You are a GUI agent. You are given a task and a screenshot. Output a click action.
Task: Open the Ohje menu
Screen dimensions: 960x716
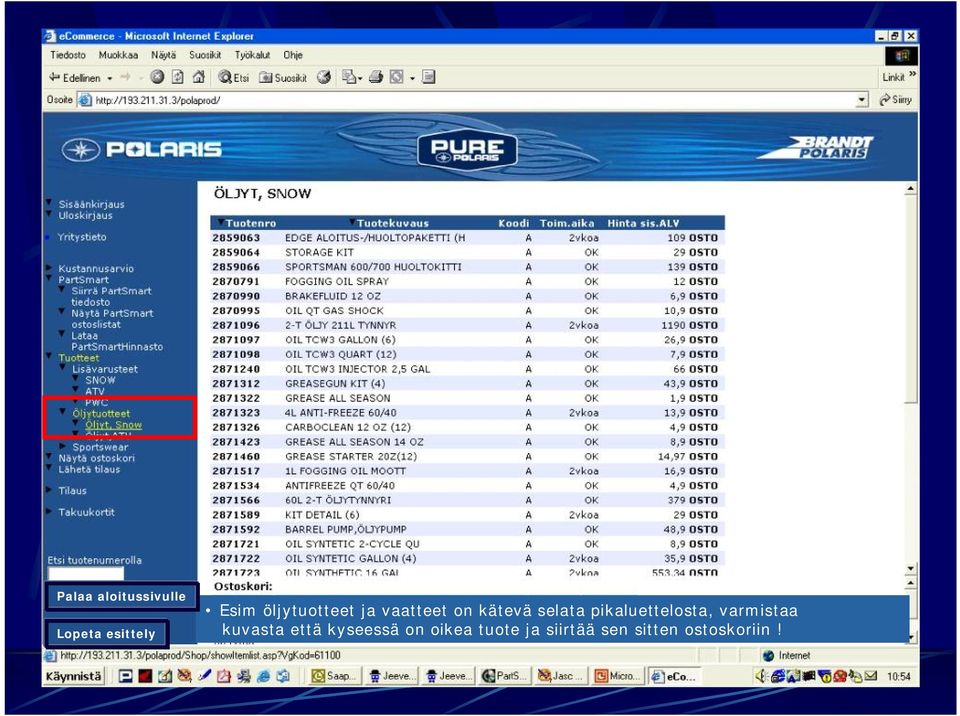(x=293, y=55)
